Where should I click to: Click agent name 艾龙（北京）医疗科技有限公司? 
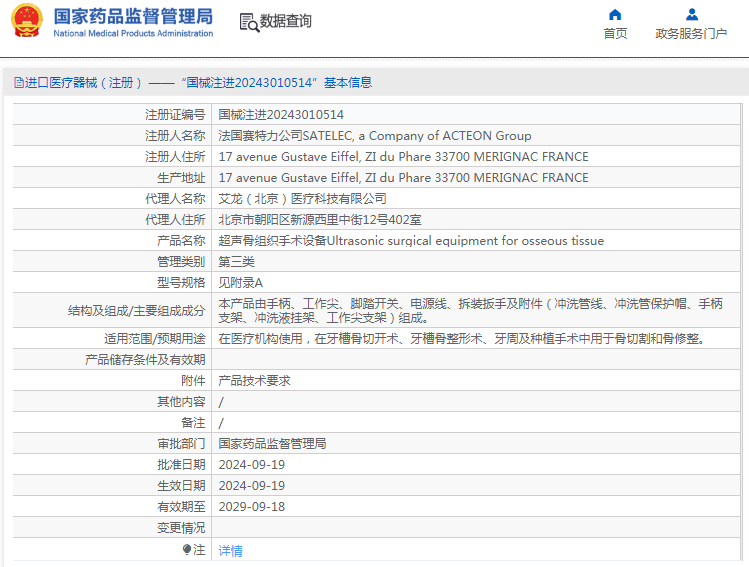302,199
